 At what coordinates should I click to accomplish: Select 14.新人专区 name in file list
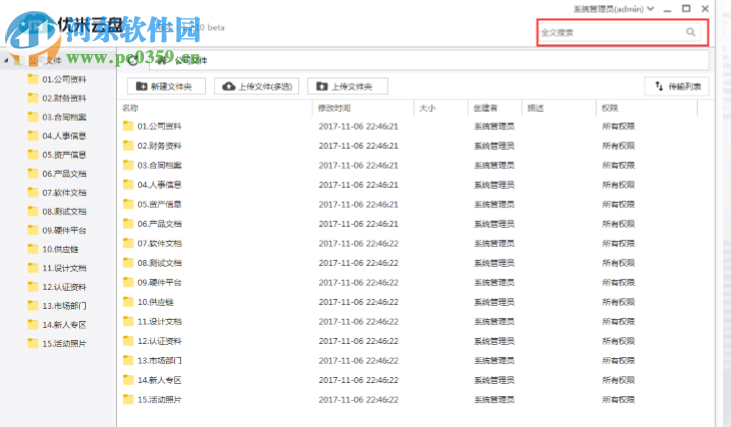pos(159,380)
